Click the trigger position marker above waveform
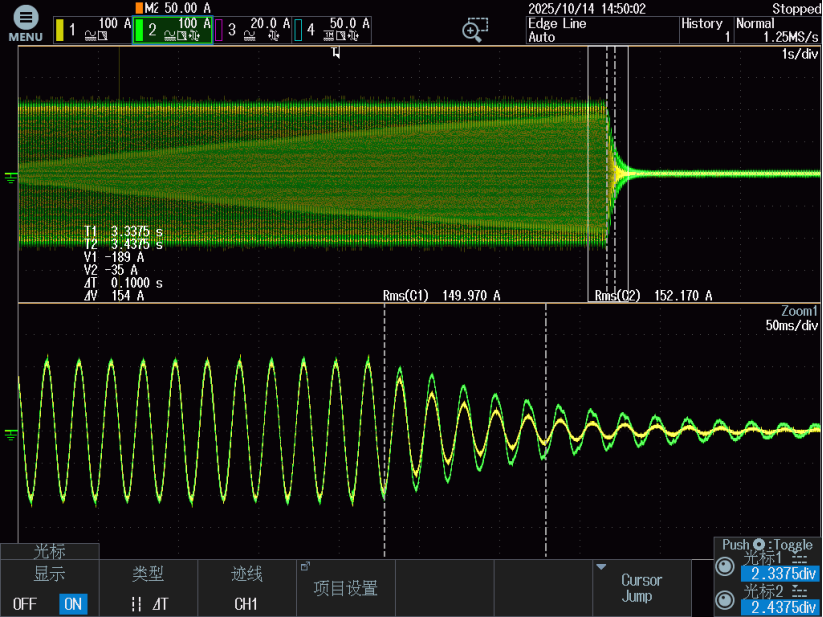 pyautogui.click(x=336, y=53)
